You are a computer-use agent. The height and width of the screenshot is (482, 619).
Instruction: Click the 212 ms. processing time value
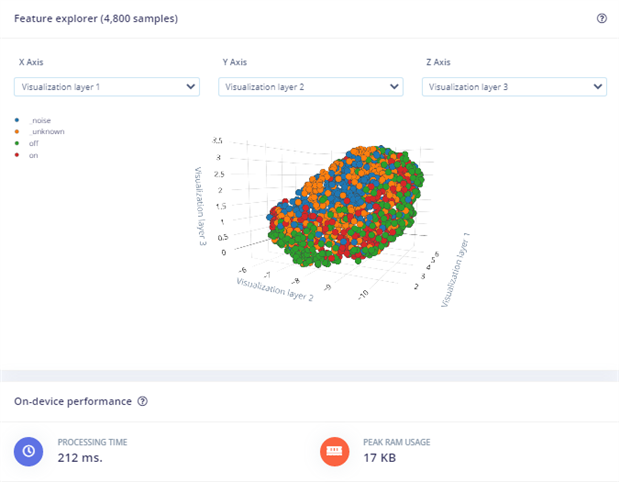point(80,458)
